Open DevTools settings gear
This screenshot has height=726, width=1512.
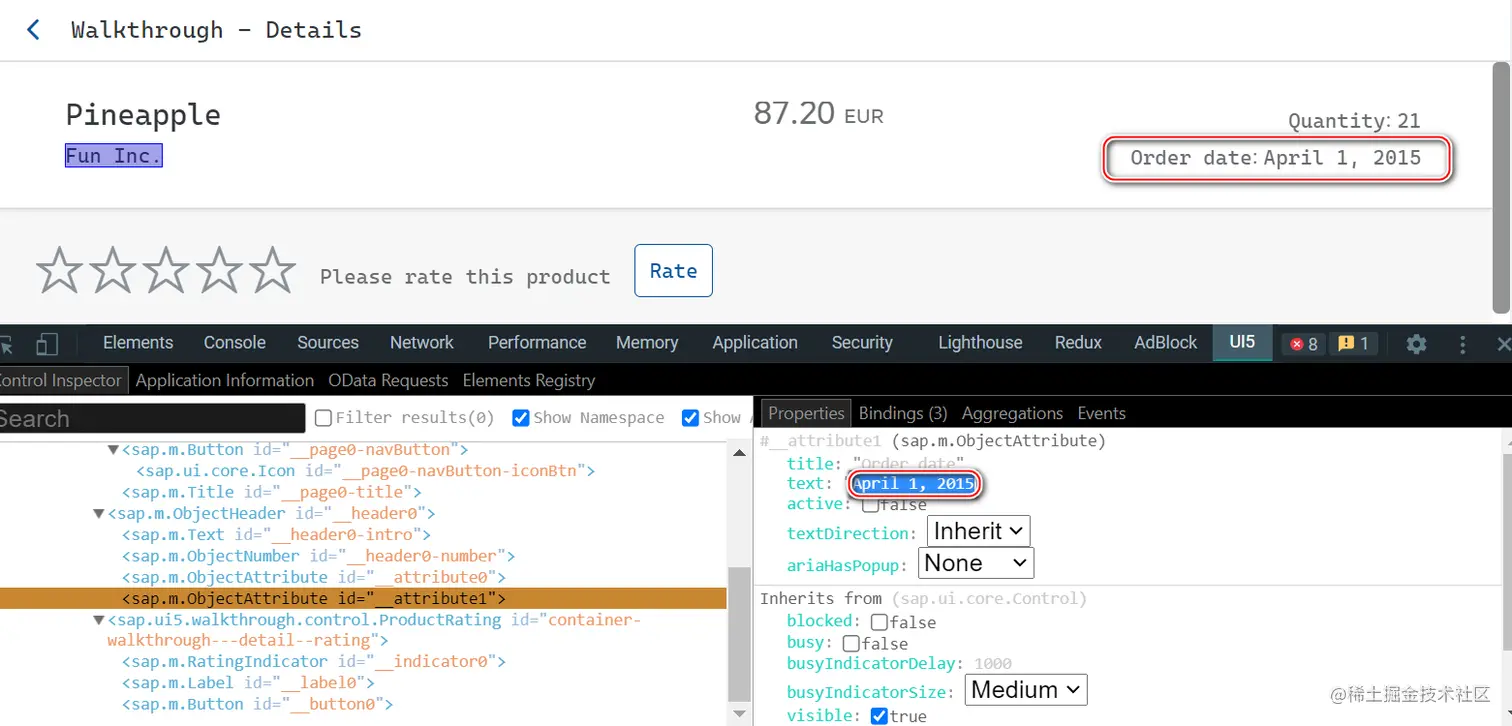coord(1416,343)
